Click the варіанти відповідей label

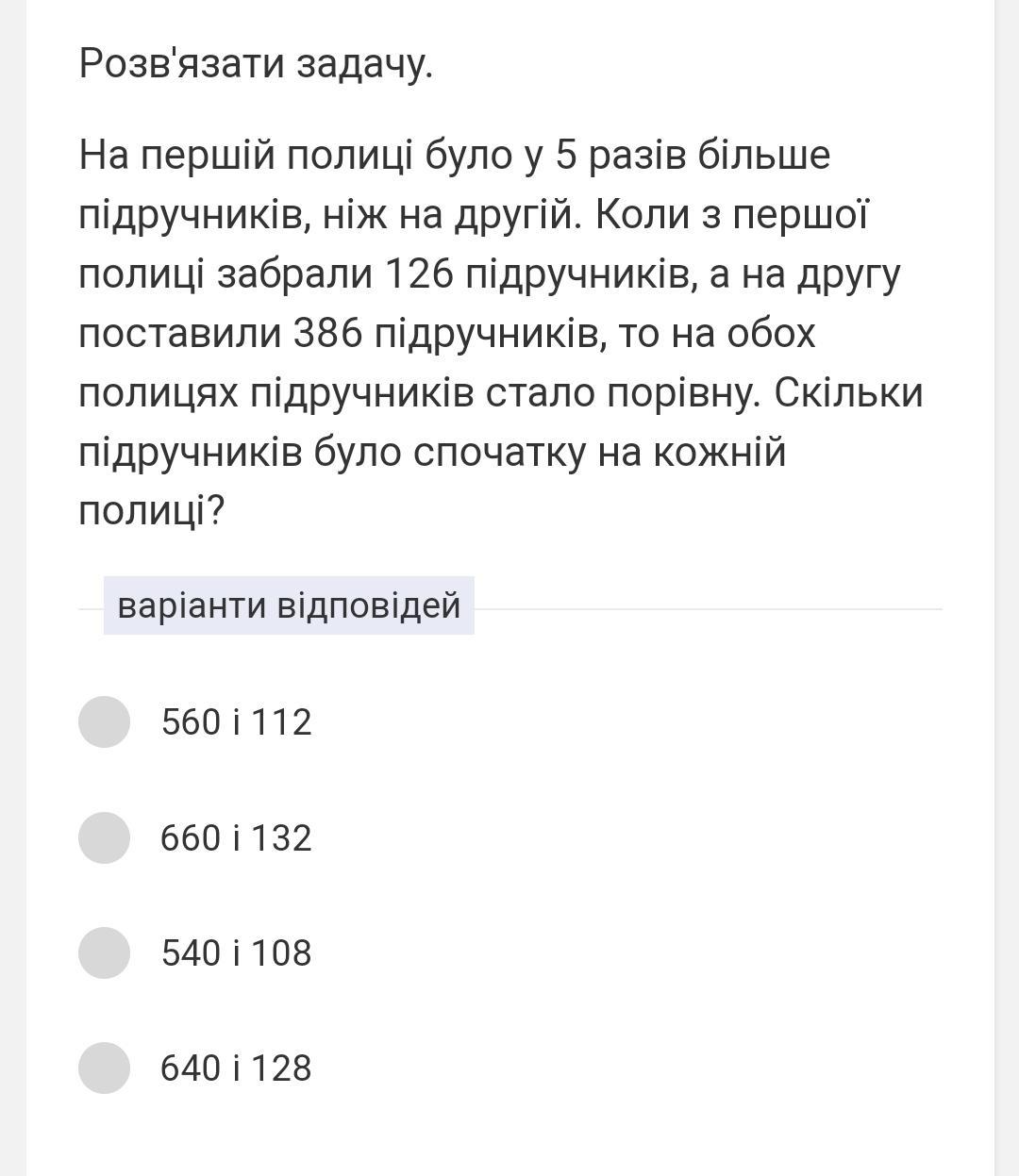(289, 605)
